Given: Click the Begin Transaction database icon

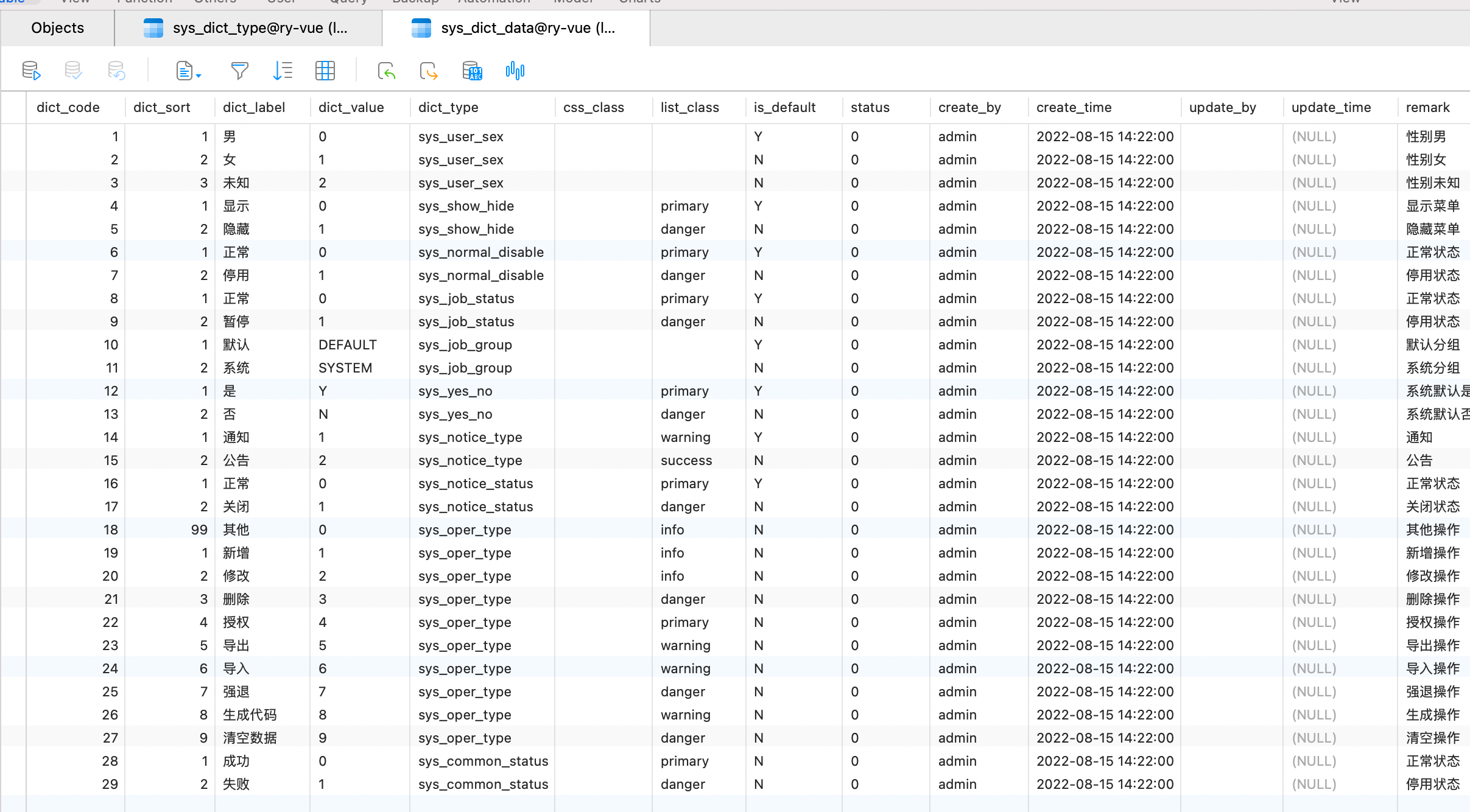Looking at the screenshot, I should tap(31, 71).
